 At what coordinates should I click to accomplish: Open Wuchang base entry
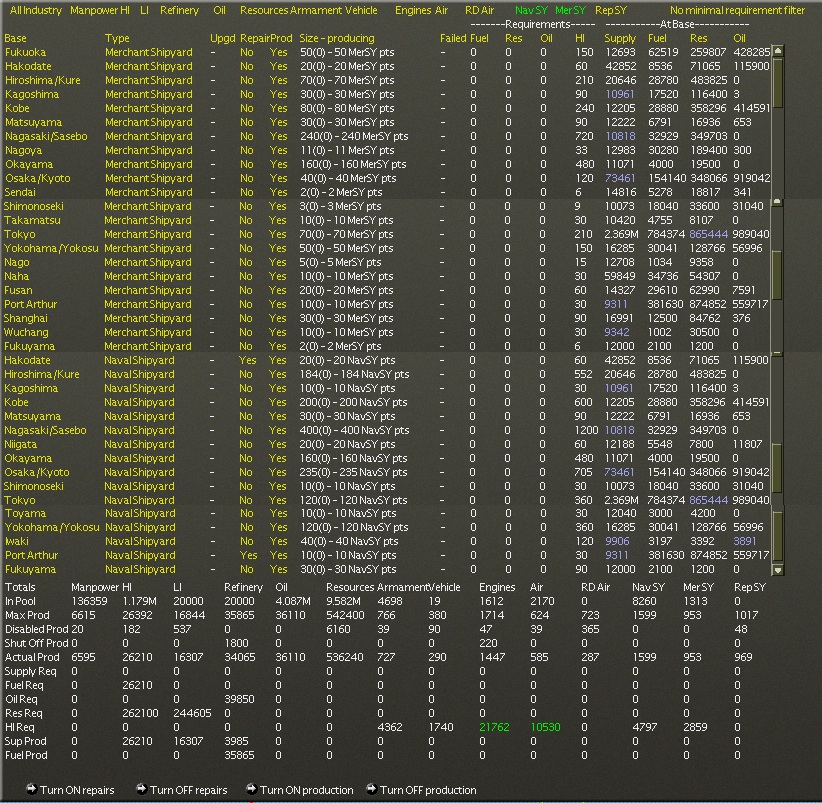coord(26,332)
